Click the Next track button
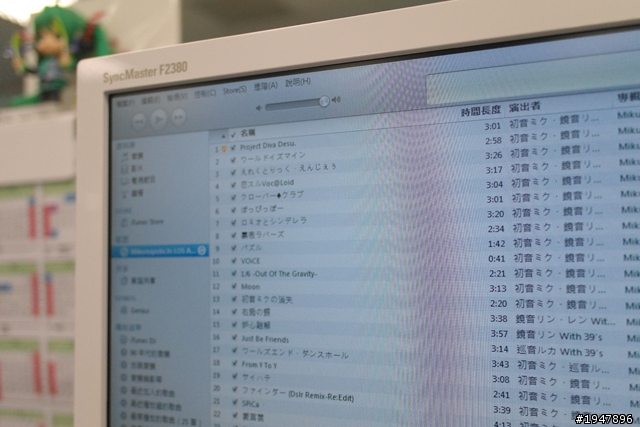 [179, 117]
